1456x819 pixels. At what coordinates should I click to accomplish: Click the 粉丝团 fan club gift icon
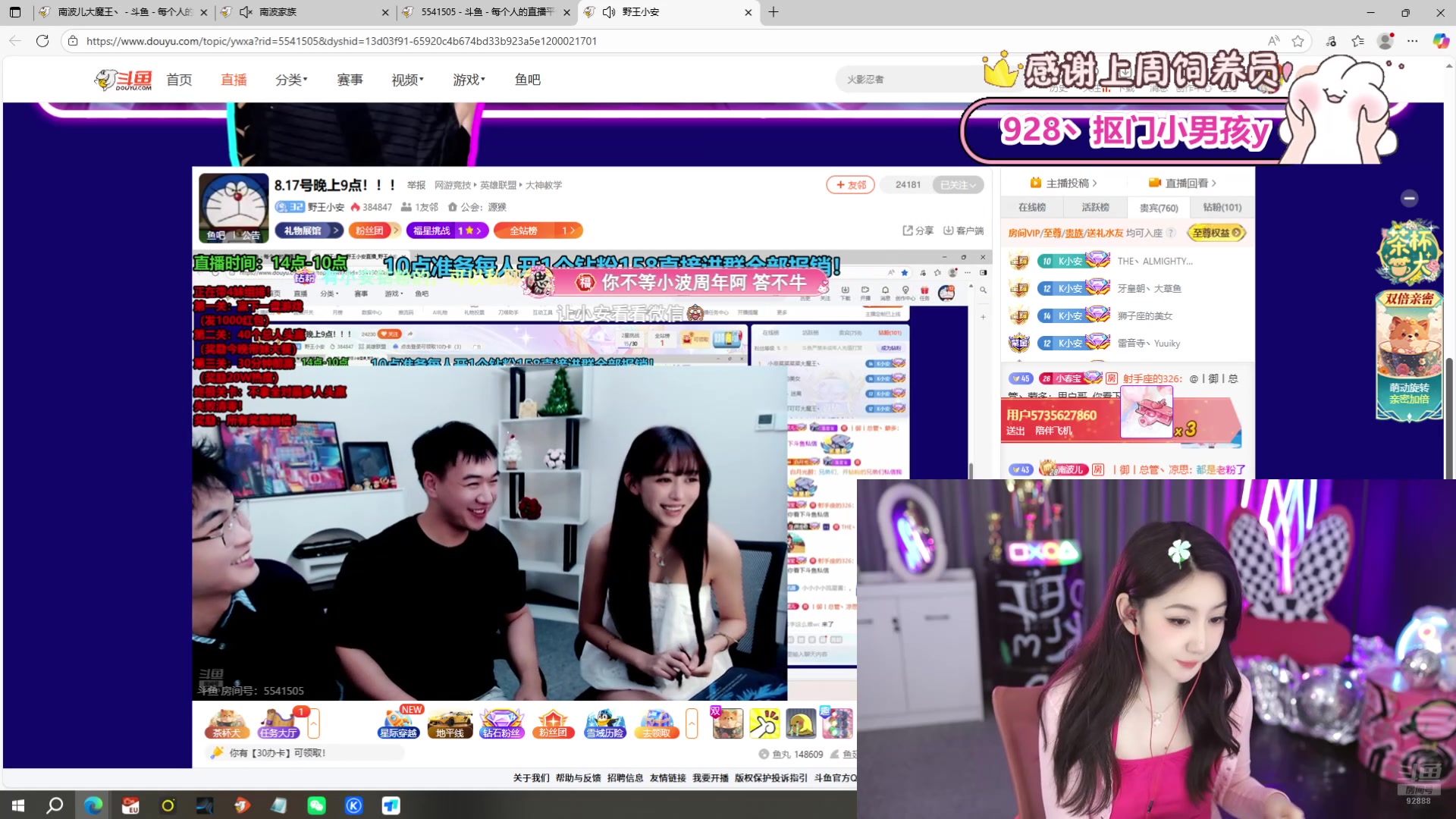pos(553,723)
